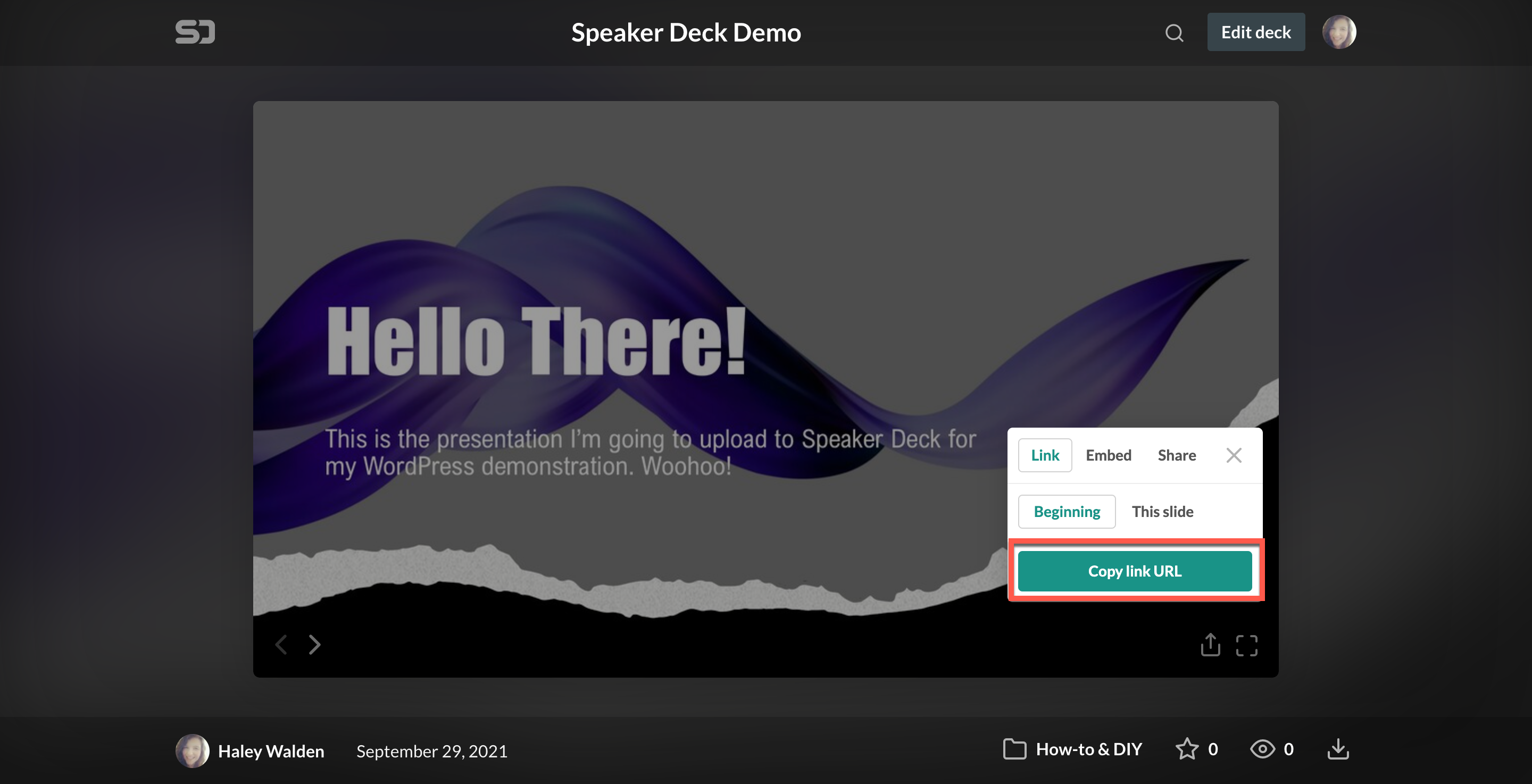Select the Link tab

pyautogui.click(x=1045, y=456)
